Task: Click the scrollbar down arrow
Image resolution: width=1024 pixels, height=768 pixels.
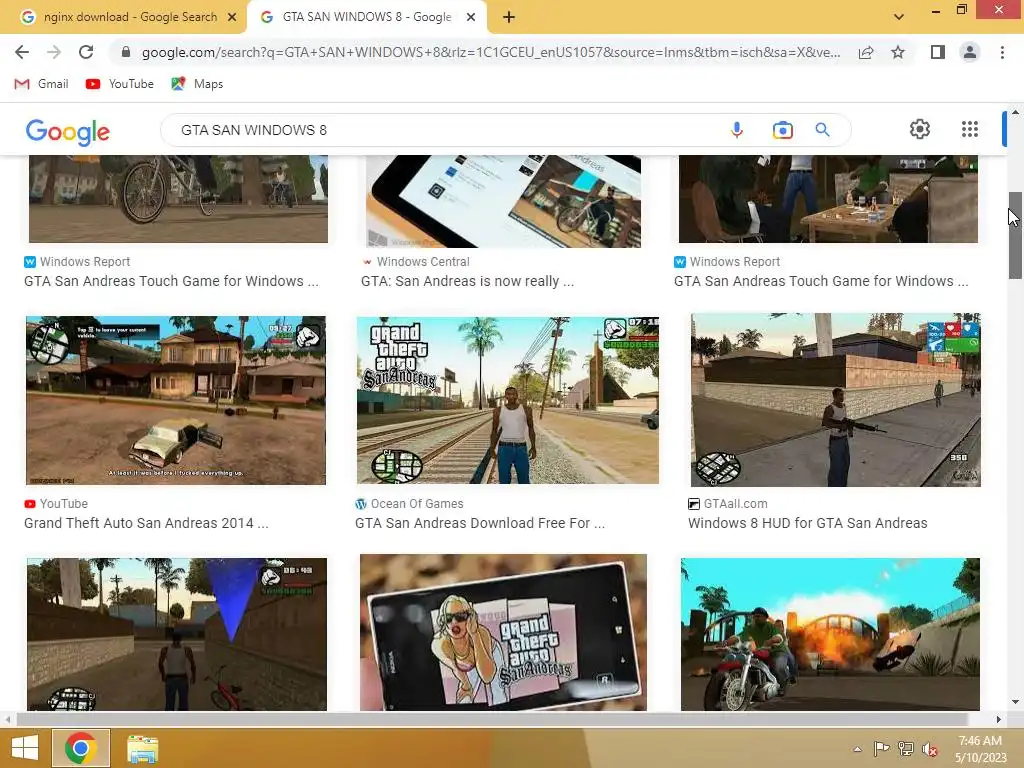Action: (x=1015, y=702)
